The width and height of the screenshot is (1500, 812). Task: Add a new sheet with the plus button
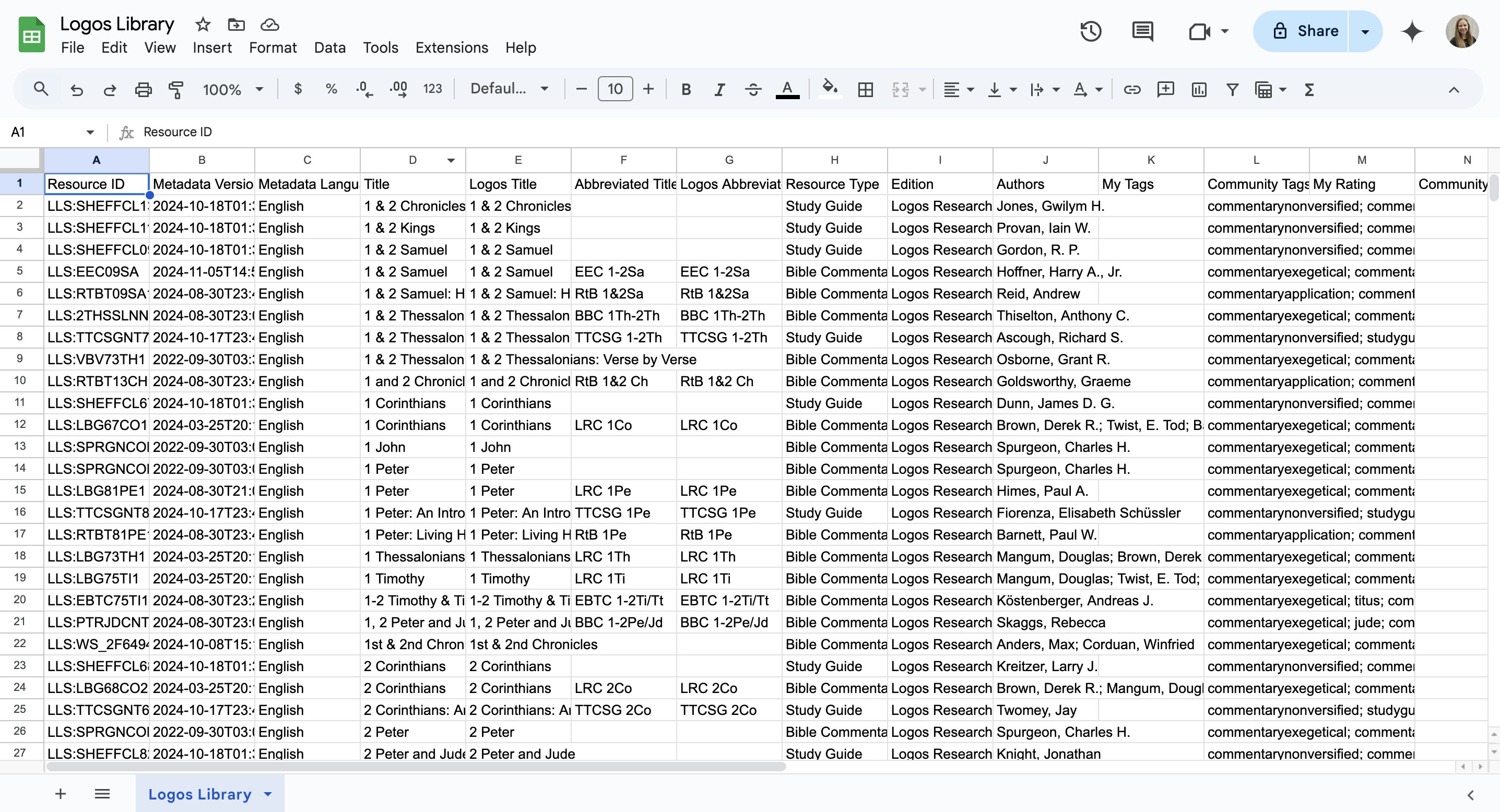coord(61,794)
